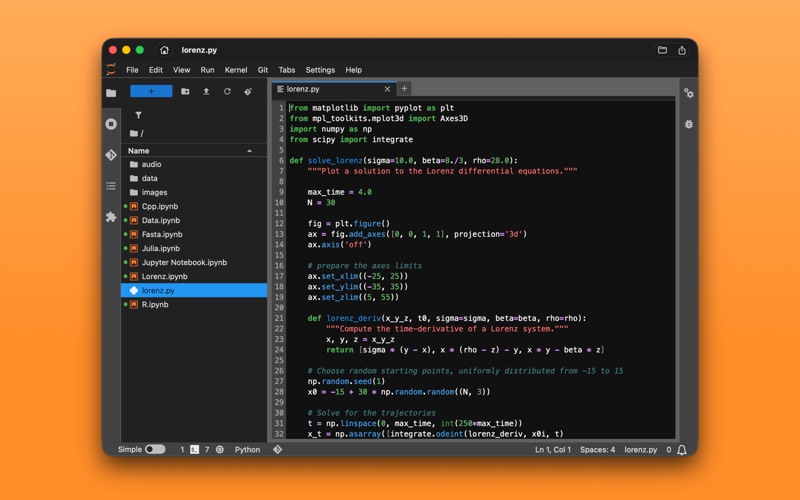Open the Settings menu
This screenshot has height=500, width=800.
[x=320, y=70]
